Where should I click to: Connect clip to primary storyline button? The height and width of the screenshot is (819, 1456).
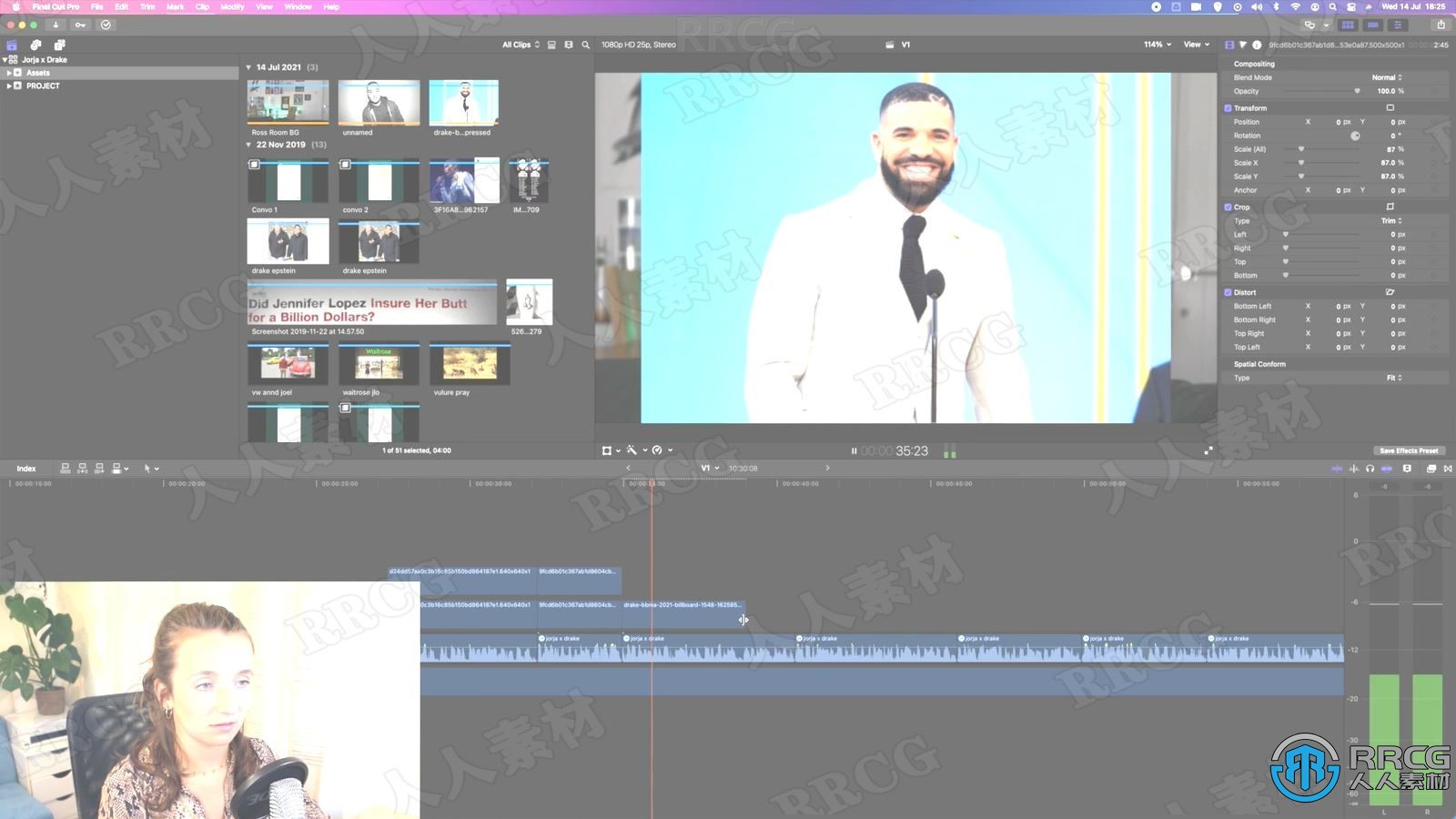(66, 469)
